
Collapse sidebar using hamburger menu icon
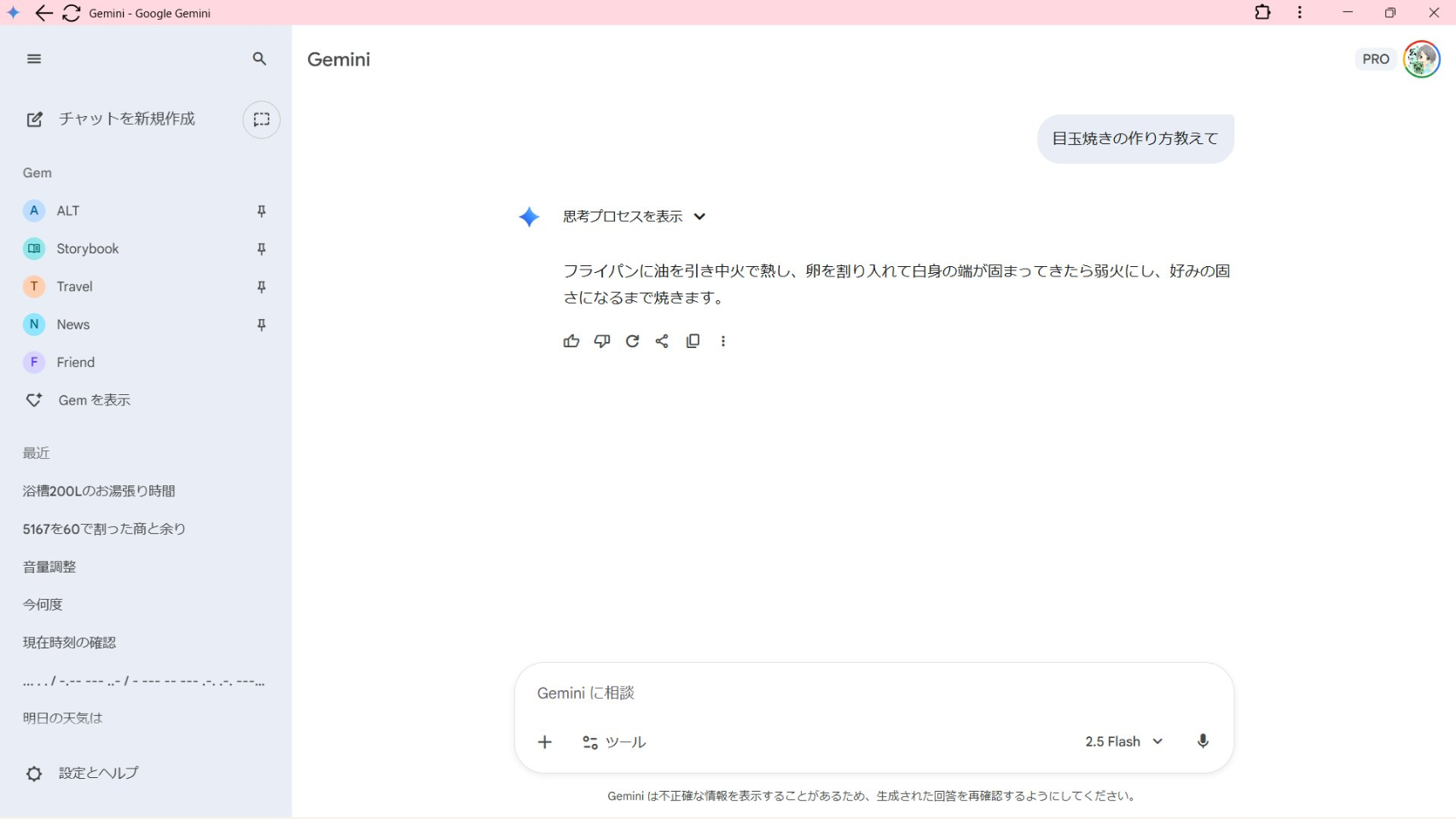[x=34, y=59]
